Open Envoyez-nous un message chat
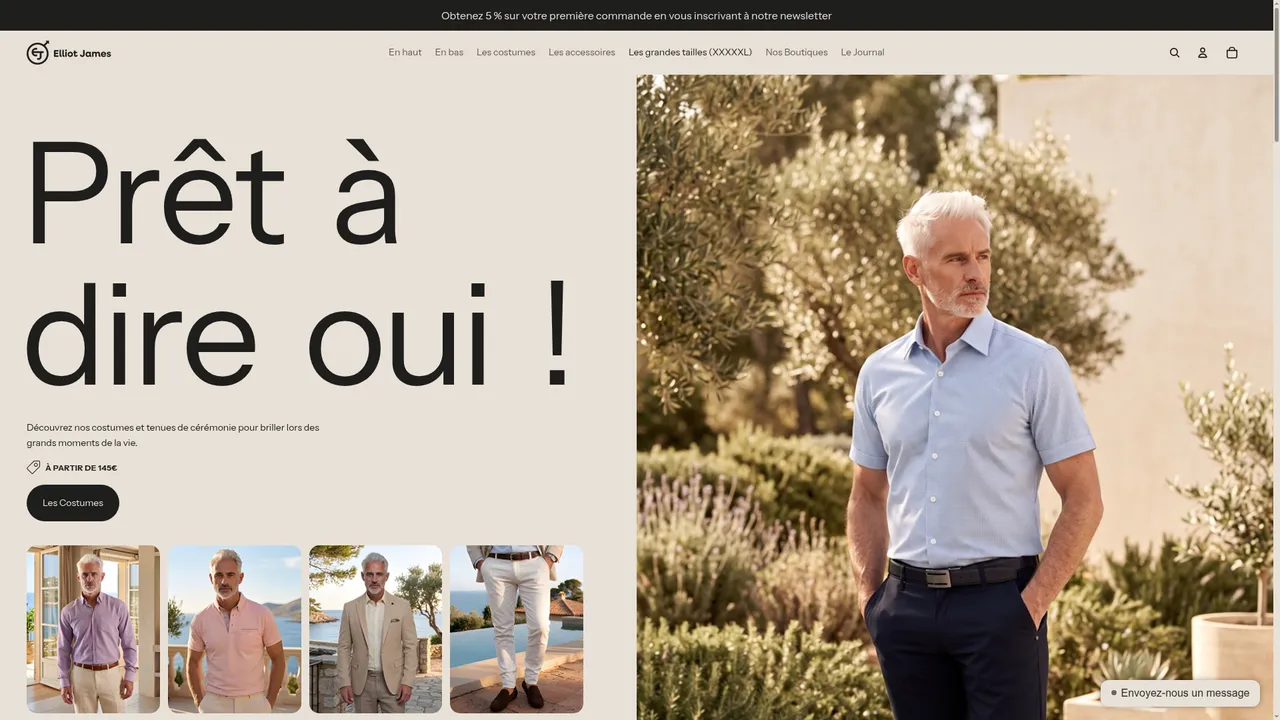This screenshot has height=720, width=1280. [x=1180, y=693]
